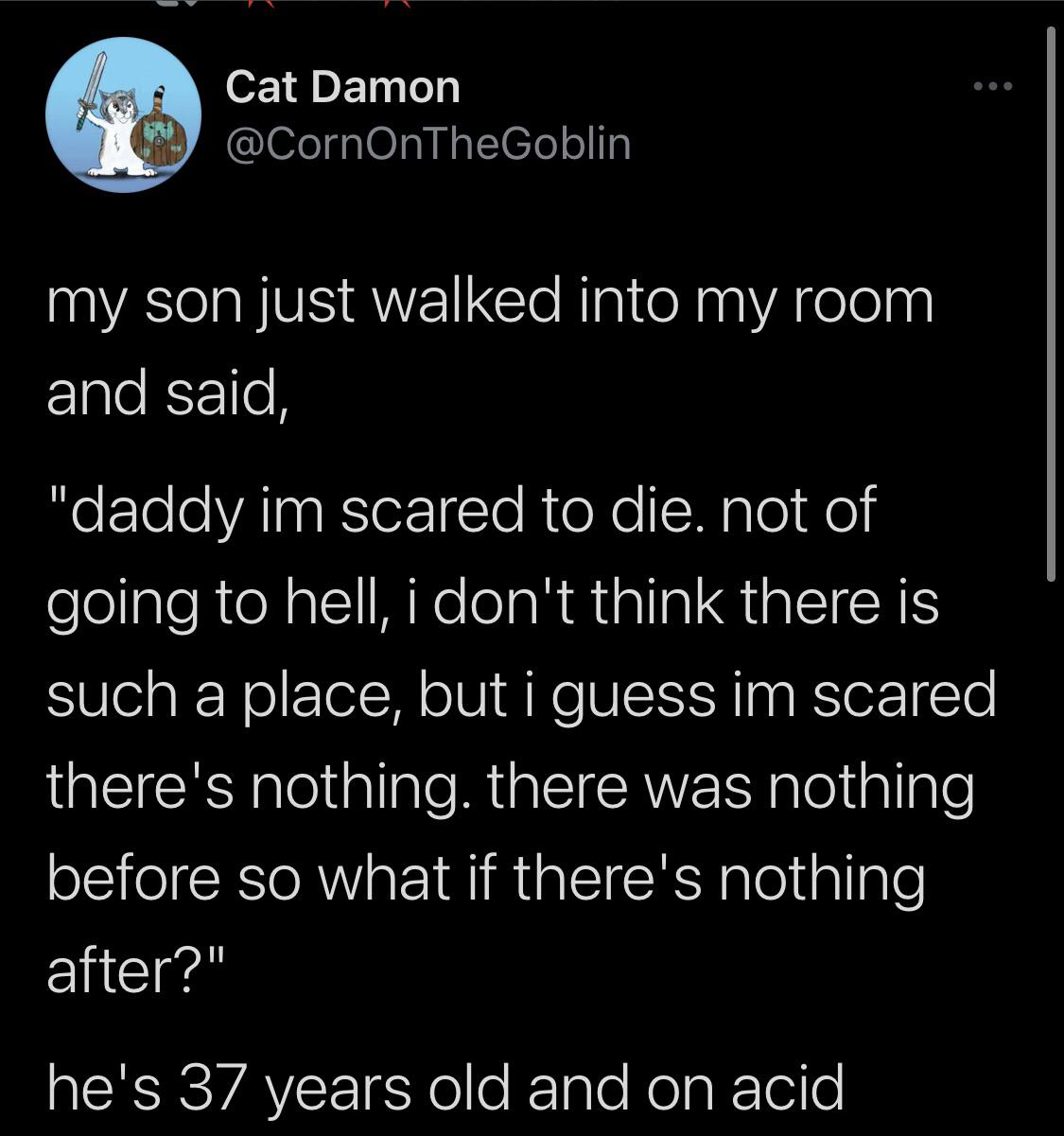
Task: Open Cat Damon's profile via display name
Action: pyautogui.click(x=342, y=87)
